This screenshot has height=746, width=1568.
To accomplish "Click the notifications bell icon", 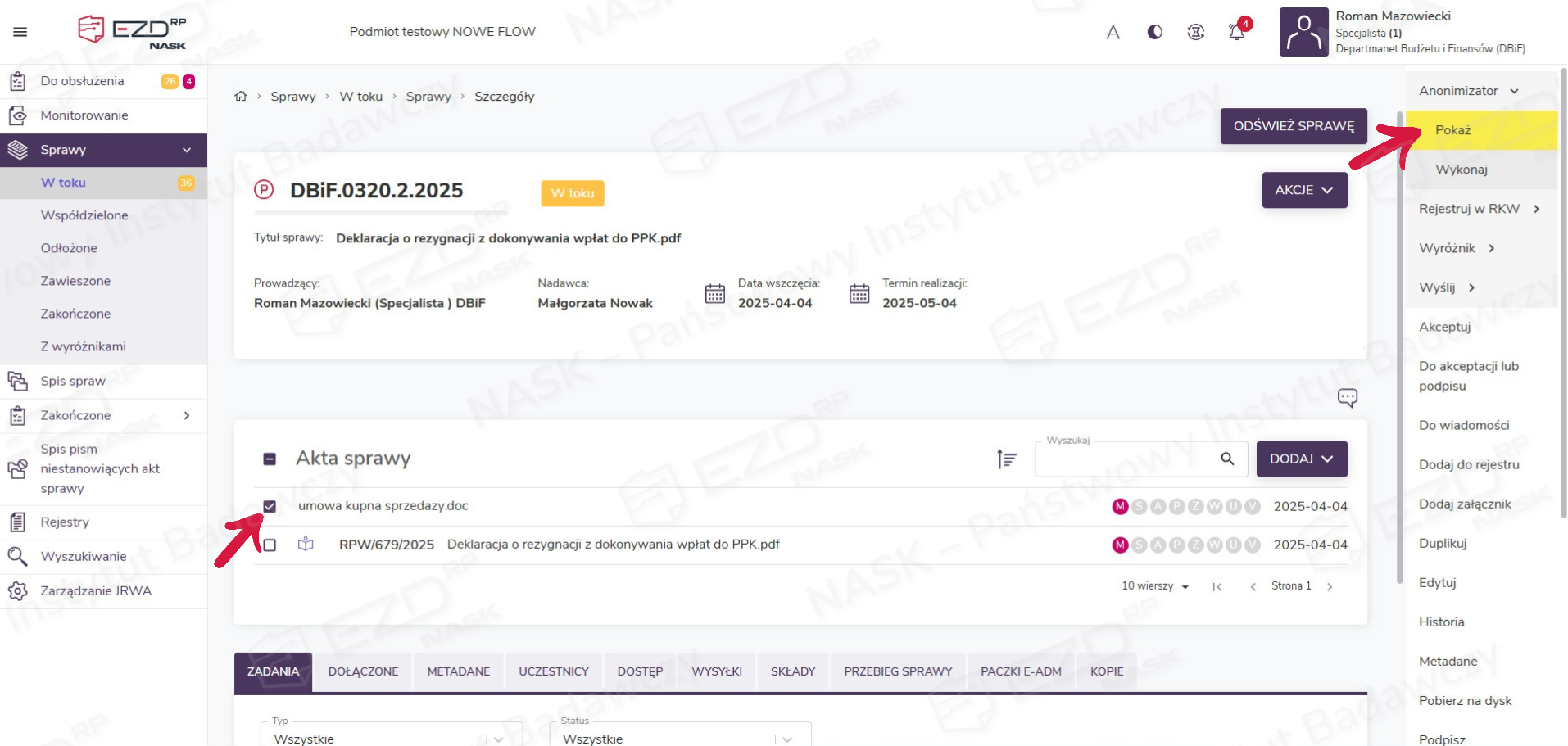I will (1236, 32).
